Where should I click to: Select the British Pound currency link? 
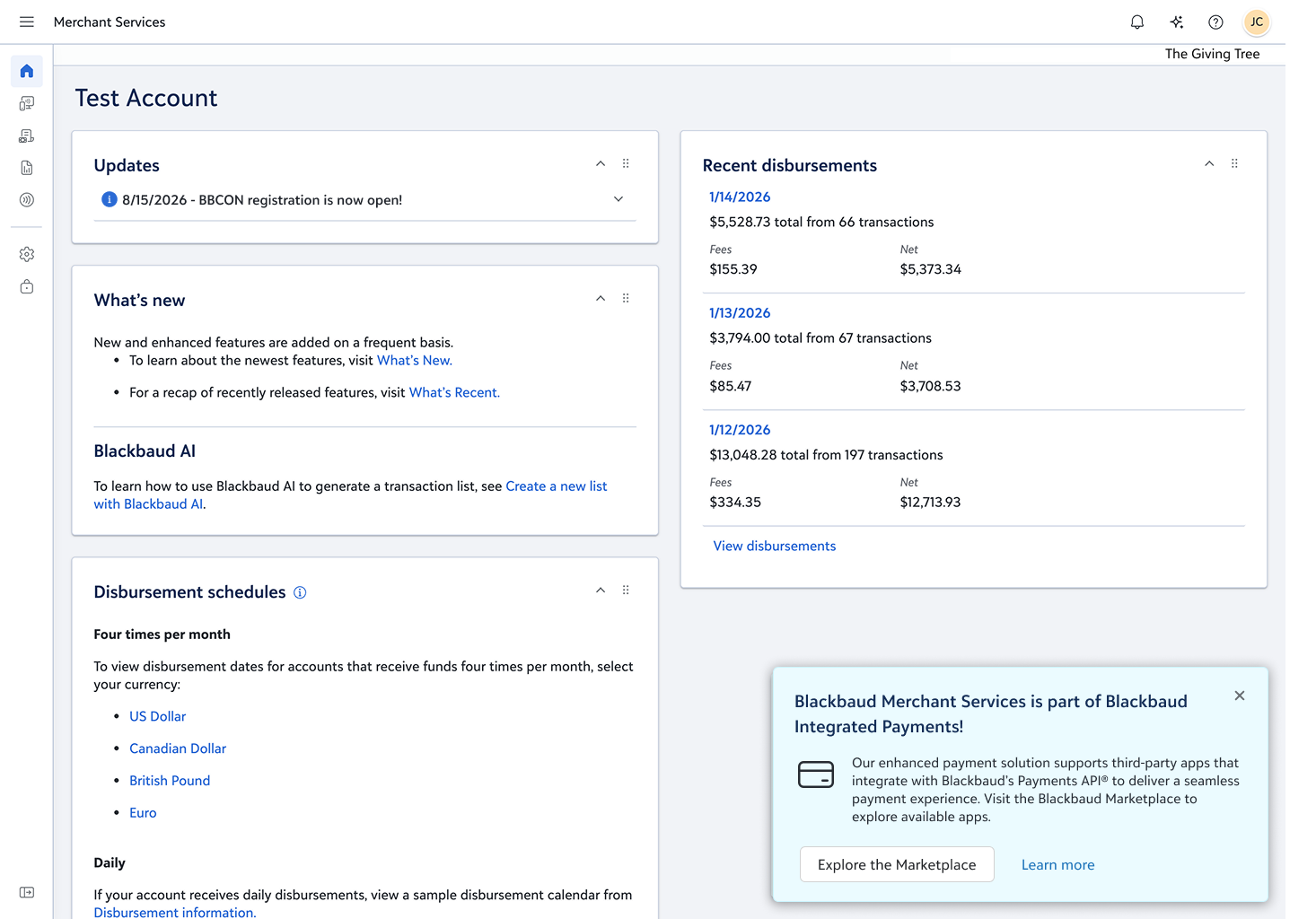point(170,781)
